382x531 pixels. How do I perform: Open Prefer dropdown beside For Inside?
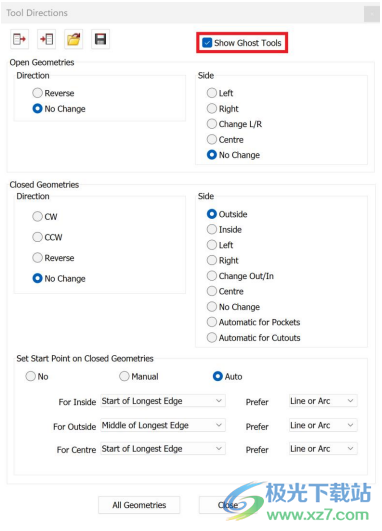point(323,401)
